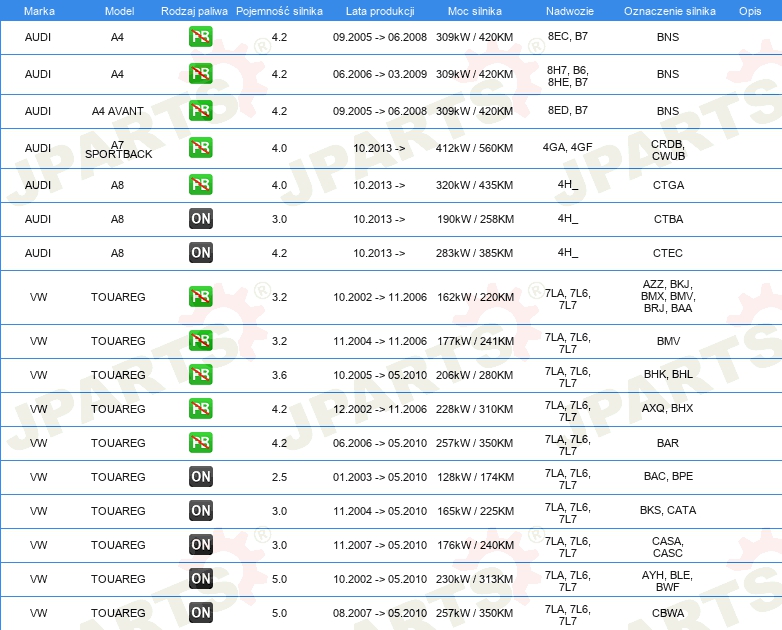Select the Opis column header
Screen dimensions: 782x630
point(750,11)
